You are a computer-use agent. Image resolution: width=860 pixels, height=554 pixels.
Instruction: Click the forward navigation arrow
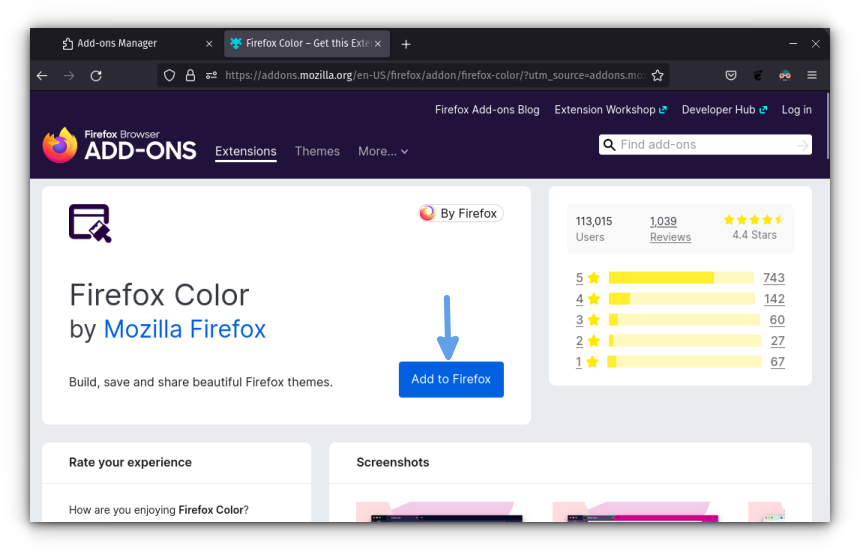click(69, 76)
